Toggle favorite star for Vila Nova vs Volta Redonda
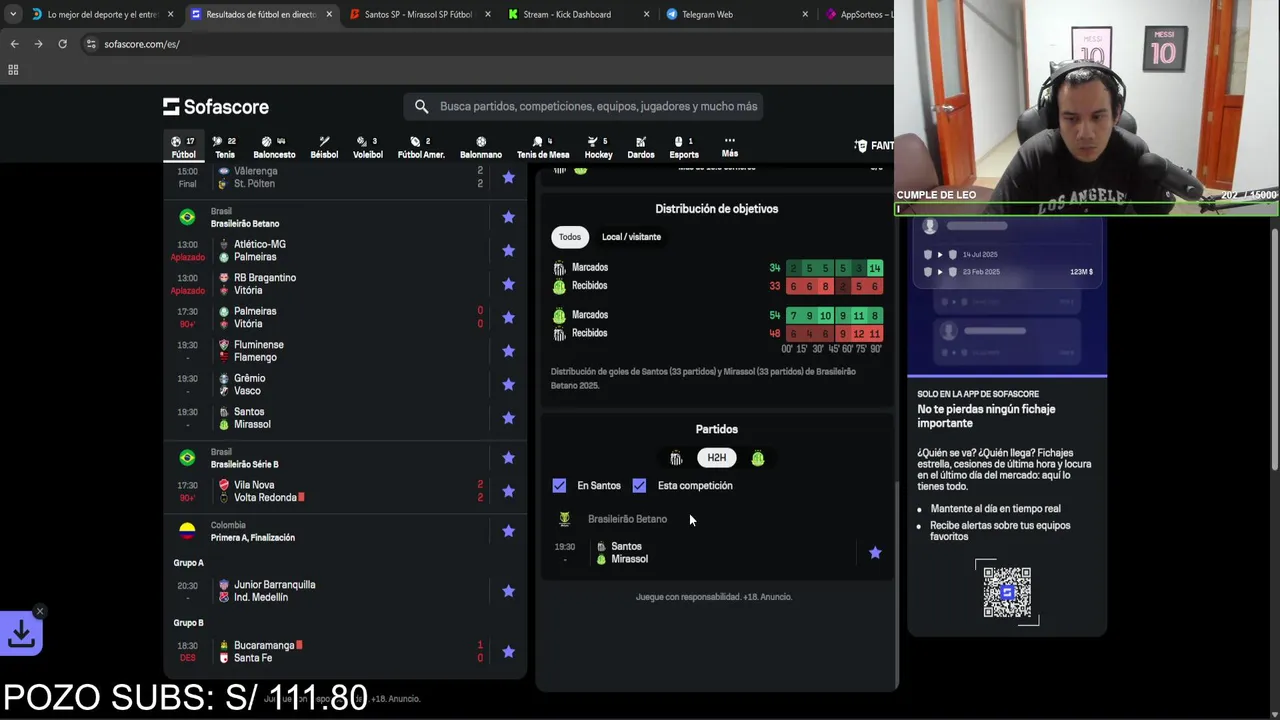The width and height of the screenshot is (1280, 720). tap(508, 491)
